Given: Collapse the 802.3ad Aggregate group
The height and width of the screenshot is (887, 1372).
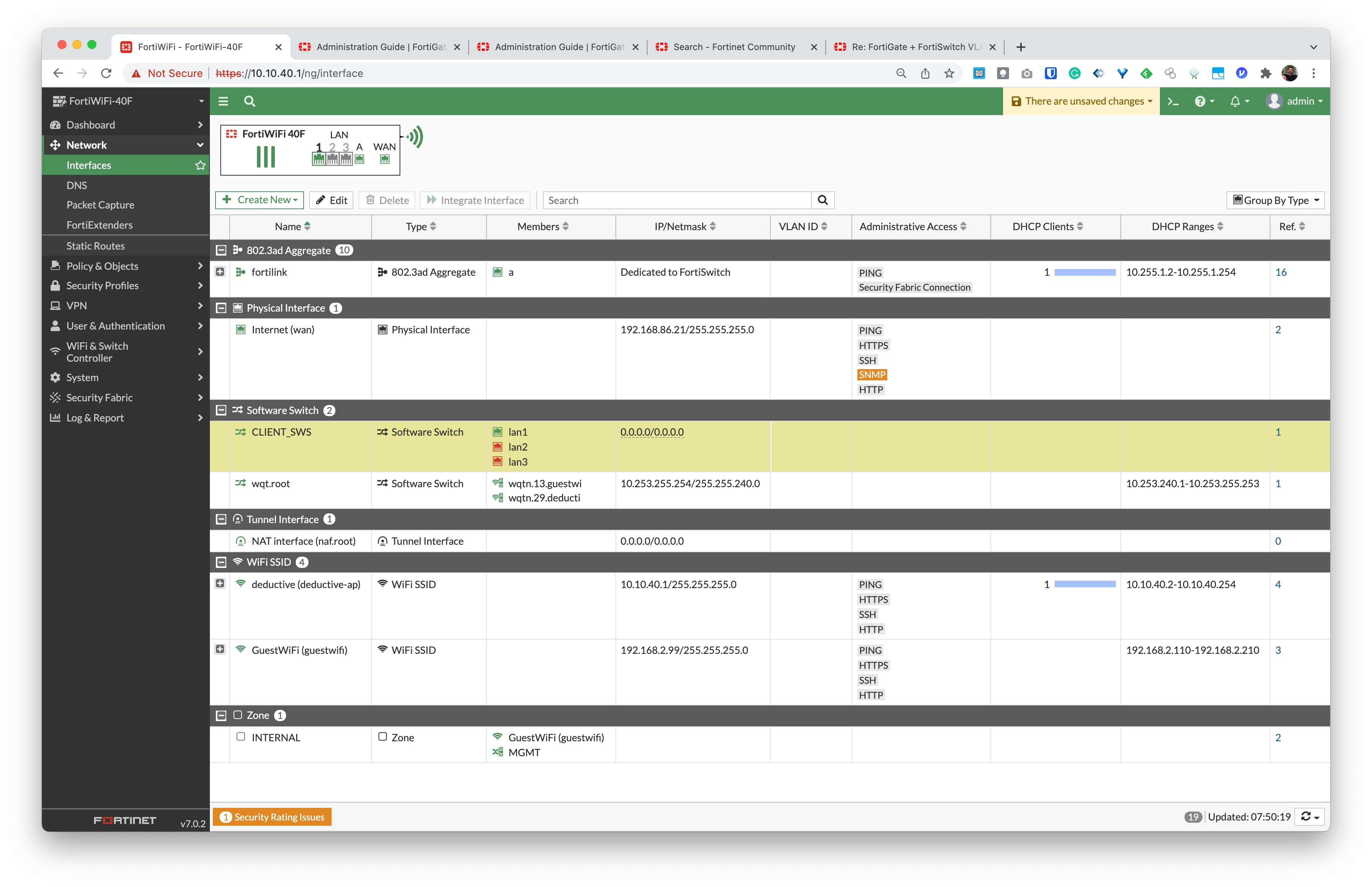Looking at the screenshot, I should pos(220,250).
